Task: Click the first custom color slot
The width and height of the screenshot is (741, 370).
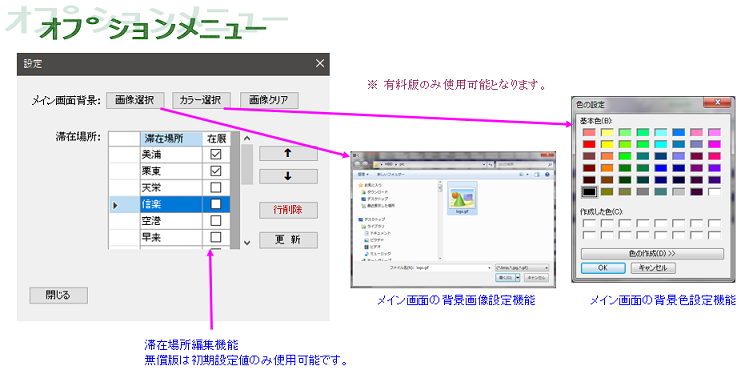Action: point(589,223)
